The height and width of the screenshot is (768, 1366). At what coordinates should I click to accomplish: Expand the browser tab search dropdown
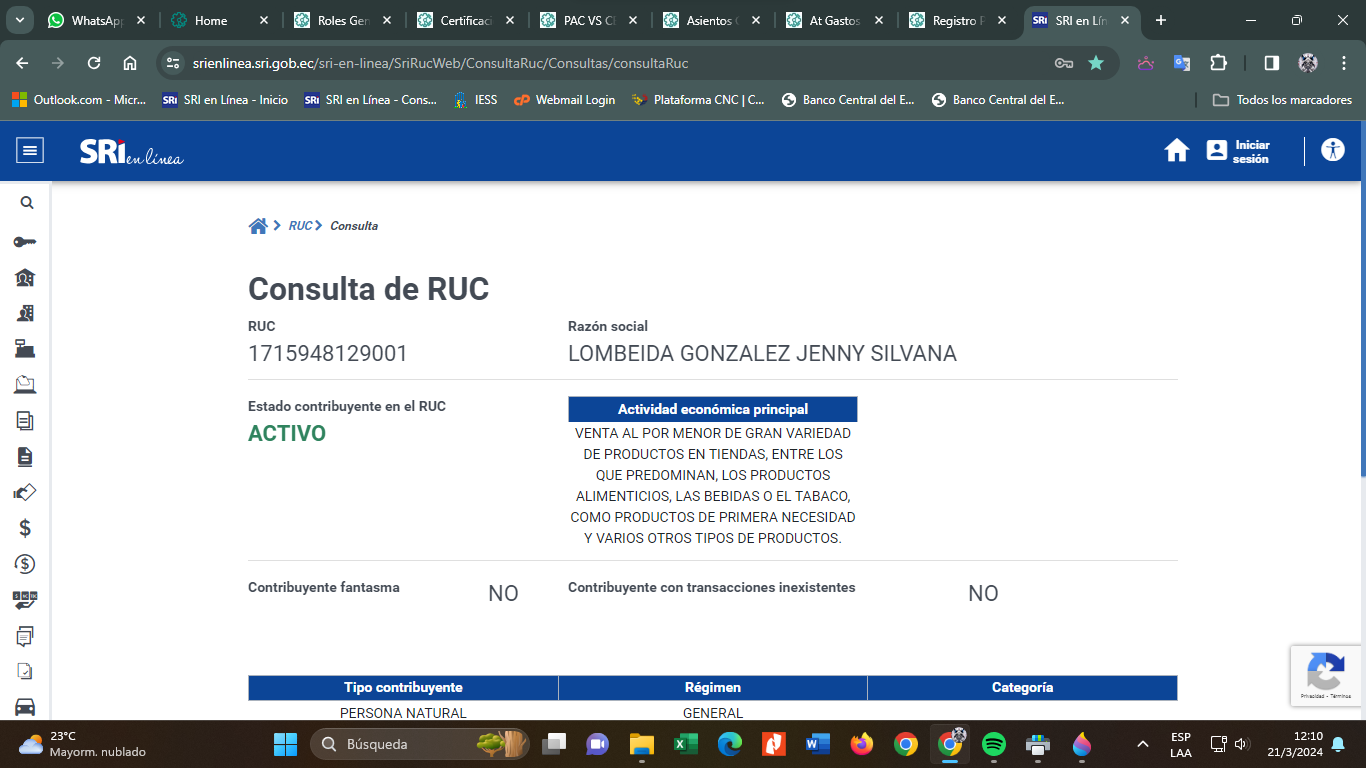tap(21, 20)
